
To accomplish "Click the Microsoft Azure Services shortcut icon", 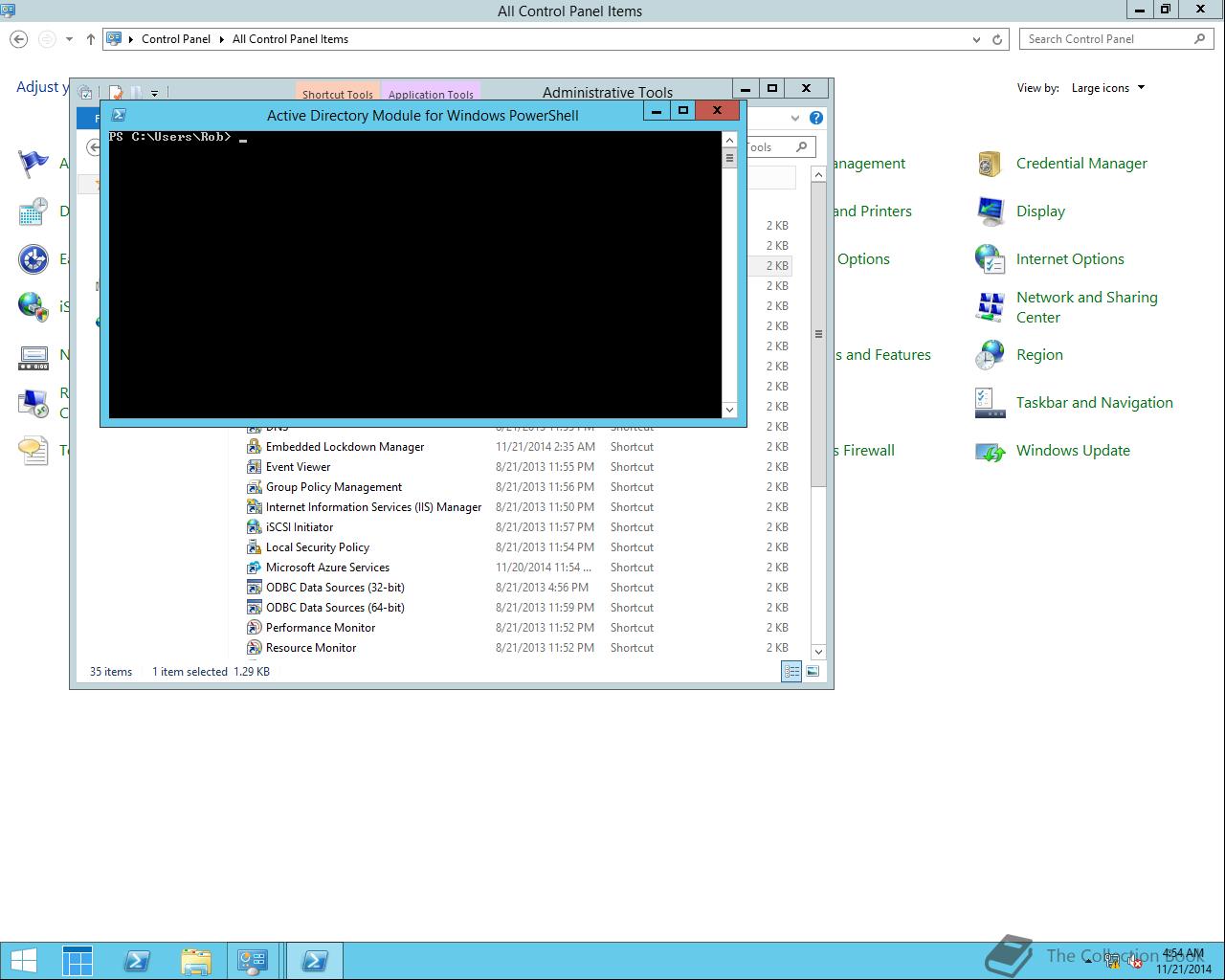I will (254, 568).
